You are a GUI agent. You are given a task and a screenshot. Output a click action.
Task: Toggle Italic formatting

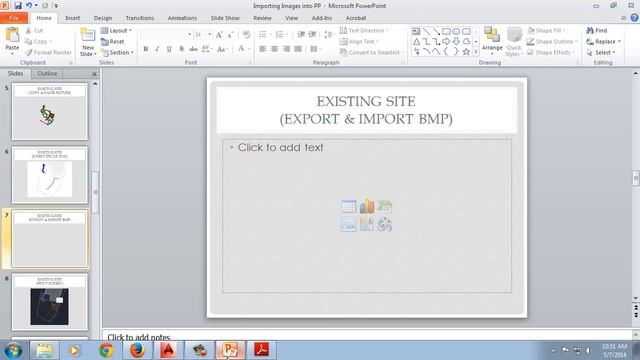(157, 49)
